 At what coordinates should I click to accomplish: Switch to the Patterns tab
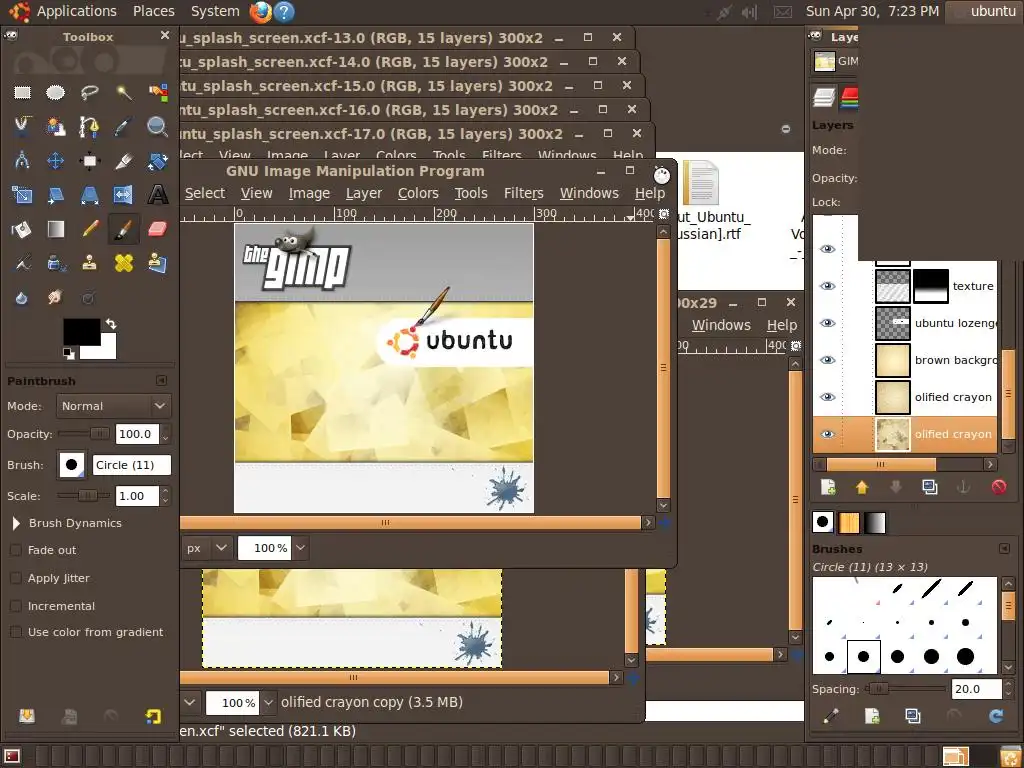tap(849, 522)
